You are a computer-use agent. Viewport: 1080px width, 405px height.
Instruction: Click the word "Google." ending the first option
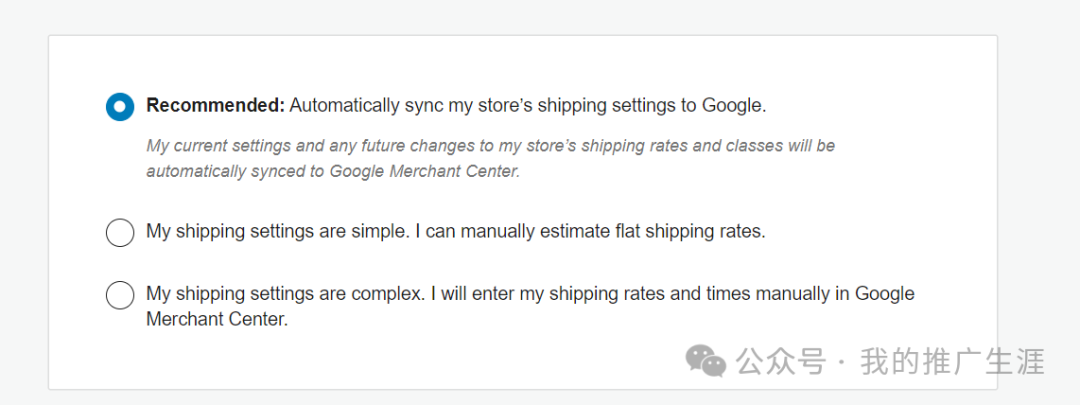[x=734, y=105]
